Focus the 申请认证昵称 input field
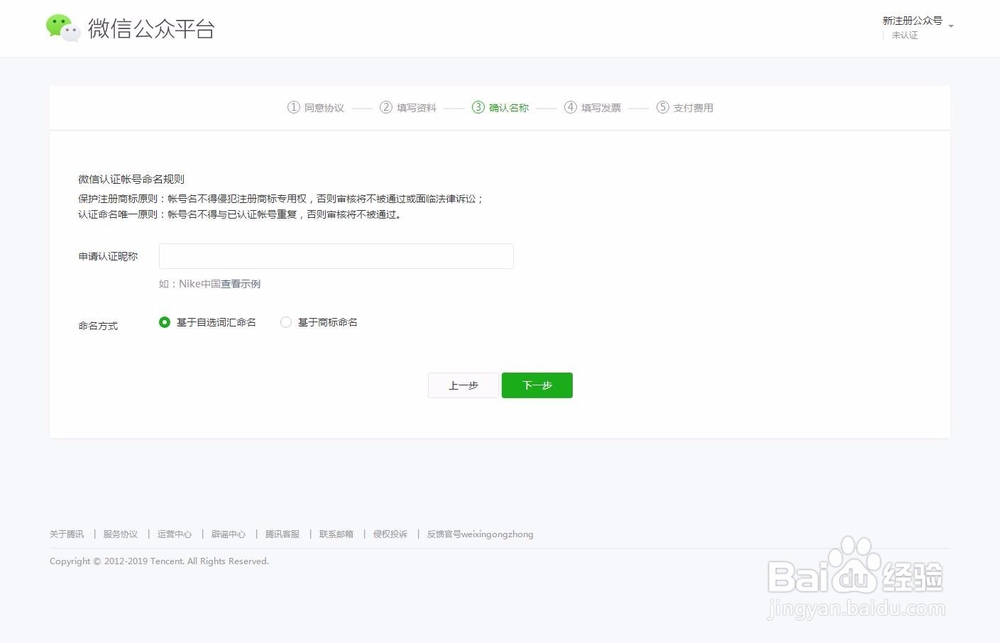1000x643 pixels. [336, 256]
